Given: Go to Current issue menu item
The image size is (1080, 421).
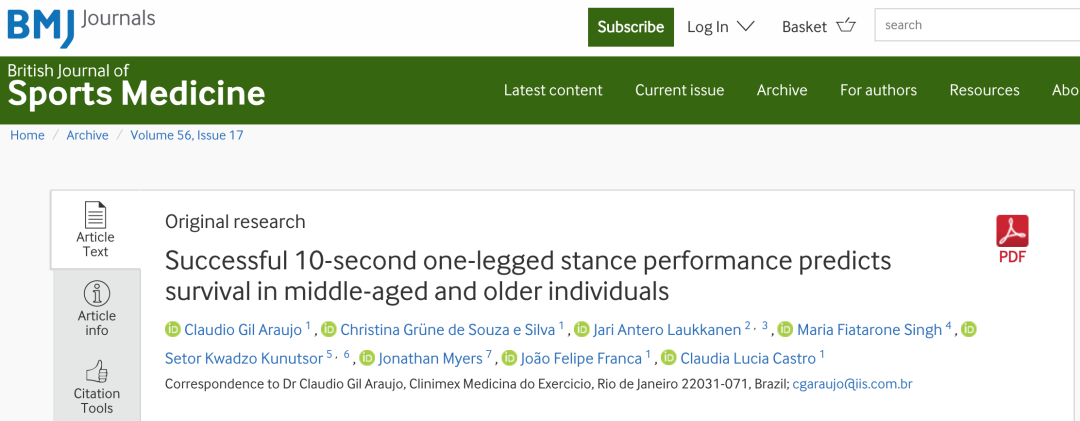Looking at the screenshot, I should 679,90.
